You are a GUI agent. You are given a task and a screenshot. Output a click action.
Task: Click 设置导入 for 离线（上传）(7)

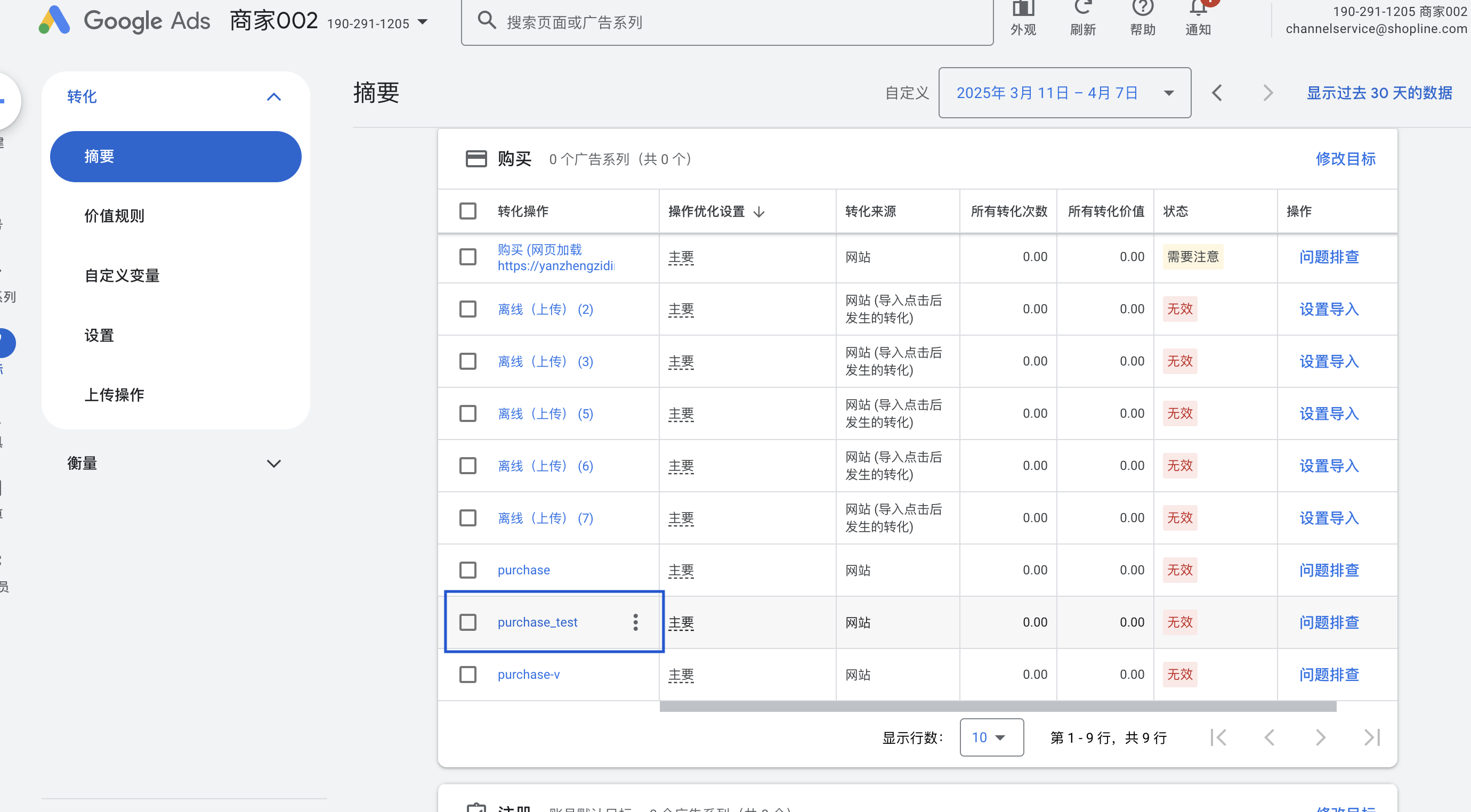click(1329, 518)
